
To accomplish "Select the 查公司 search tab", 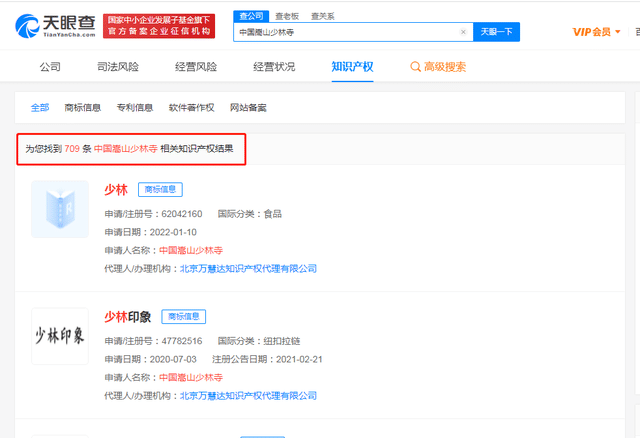I will click(251, 16).
